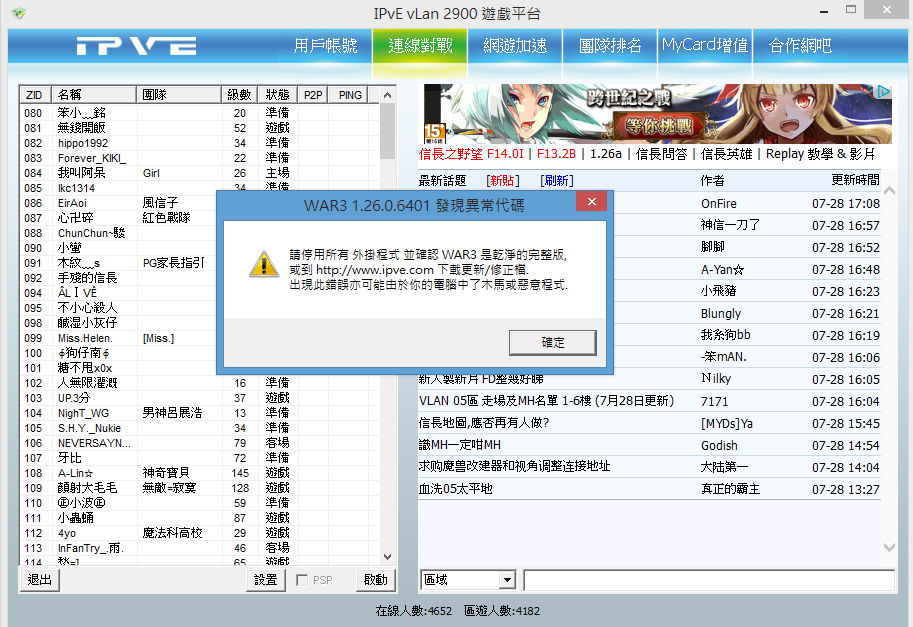Click the topics list scroll up arrow

tap(889, 190)
